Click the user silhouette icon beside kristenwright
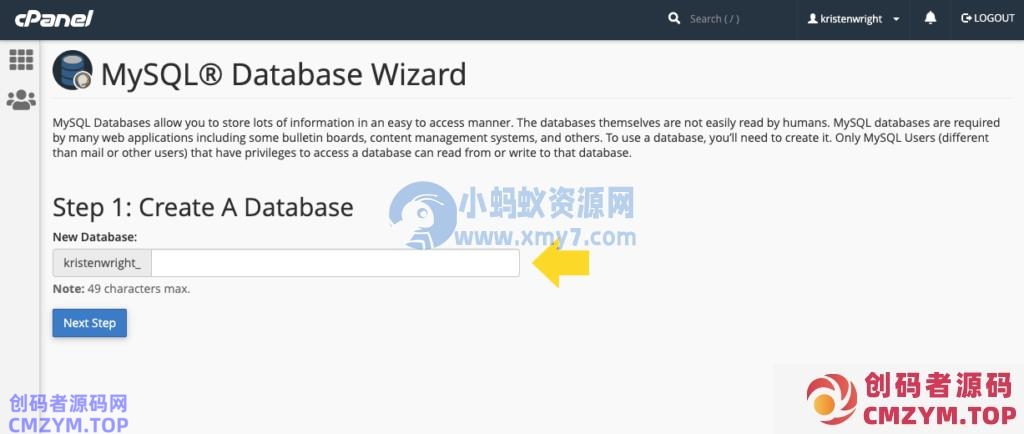Image resolution: width=1024 pixels, height=434 pixels. coord(813,19)
